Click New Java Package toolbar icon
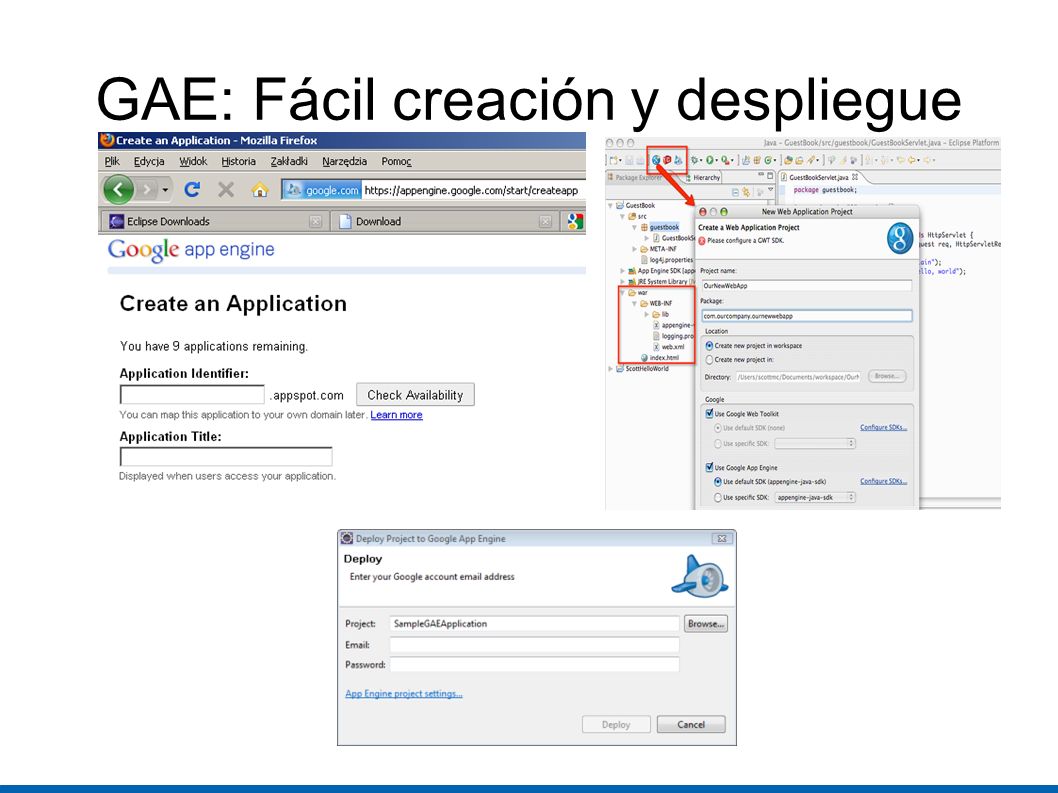This screenshot has height=793, width=1058. [x=756, y=160]
